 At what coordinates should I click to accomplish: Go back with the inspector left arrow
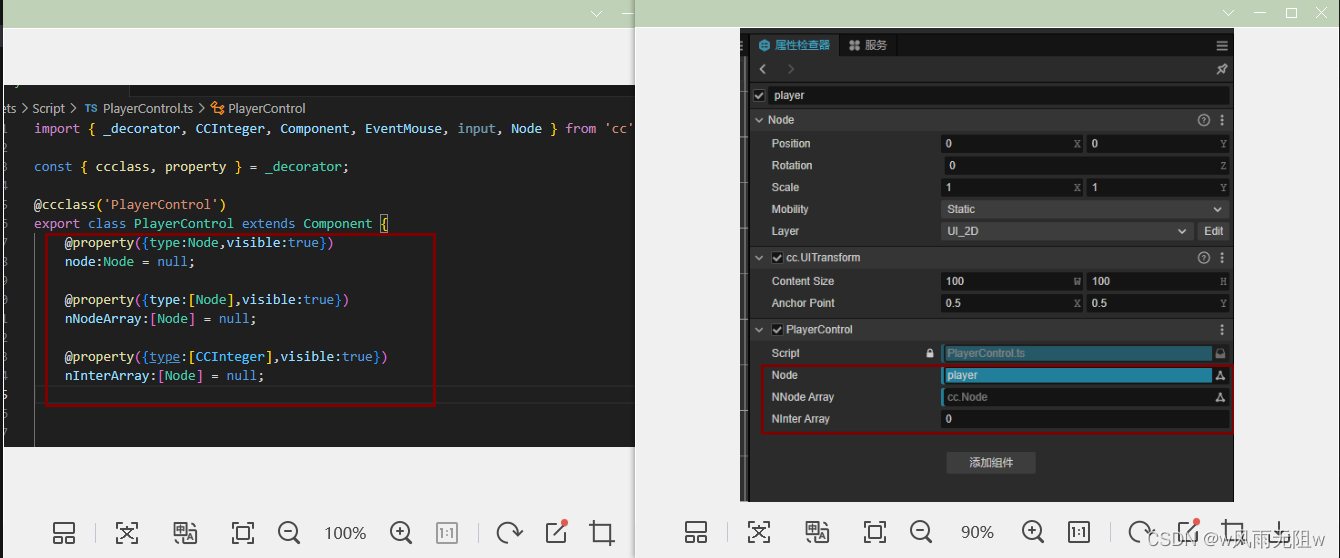[763, 69]
